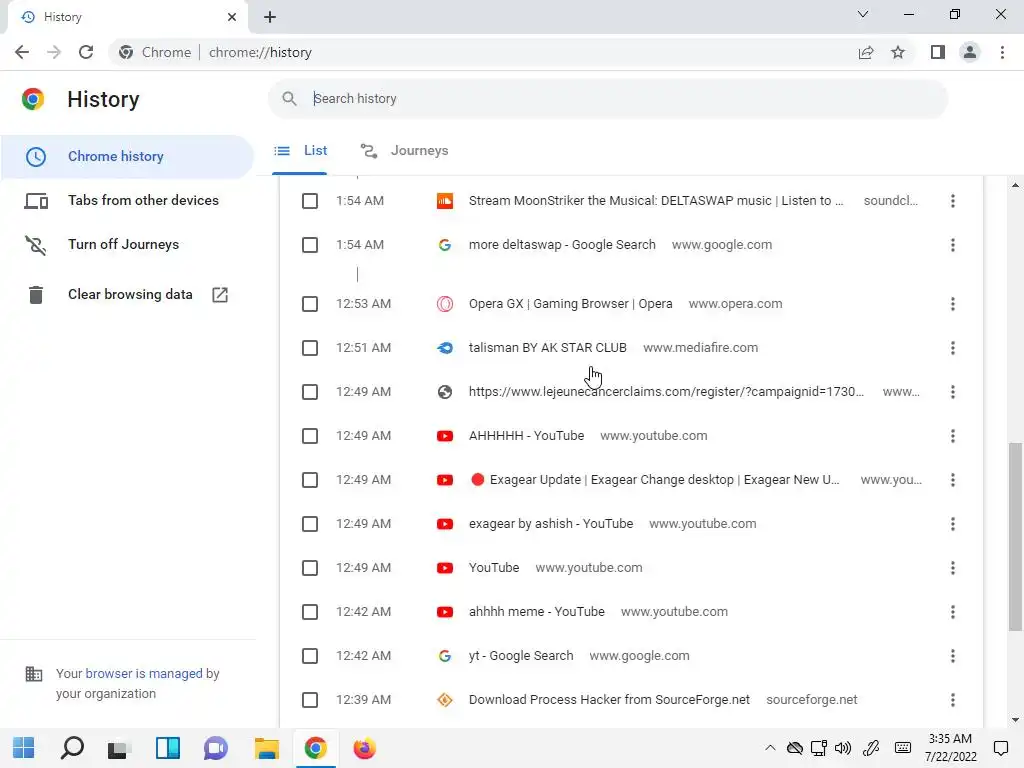This screenshot has width=1024, height=768.
Task: Click MediaFire favicon of talisman entry
Action: pyautogui.click(x=445, y=348)
